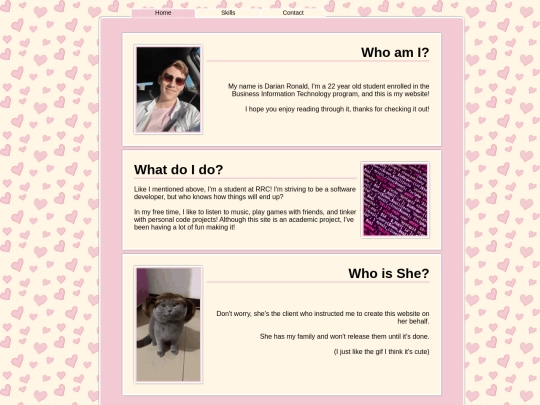This screenshot has width=540, height=405.
Task: Click 'I hope you enjoy reading through it' line
Action: click(x=337, y=109)
